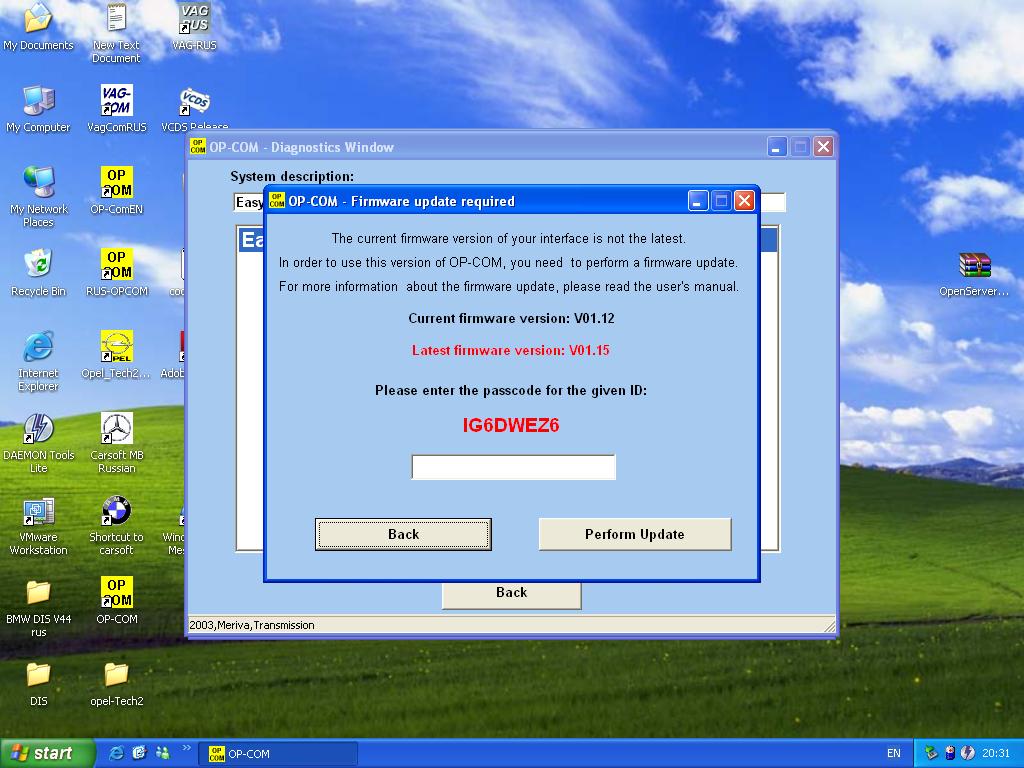This screenshot has width=1024, height=768.
Task: Open the Windows Start menu
Action: click(47, 753)
